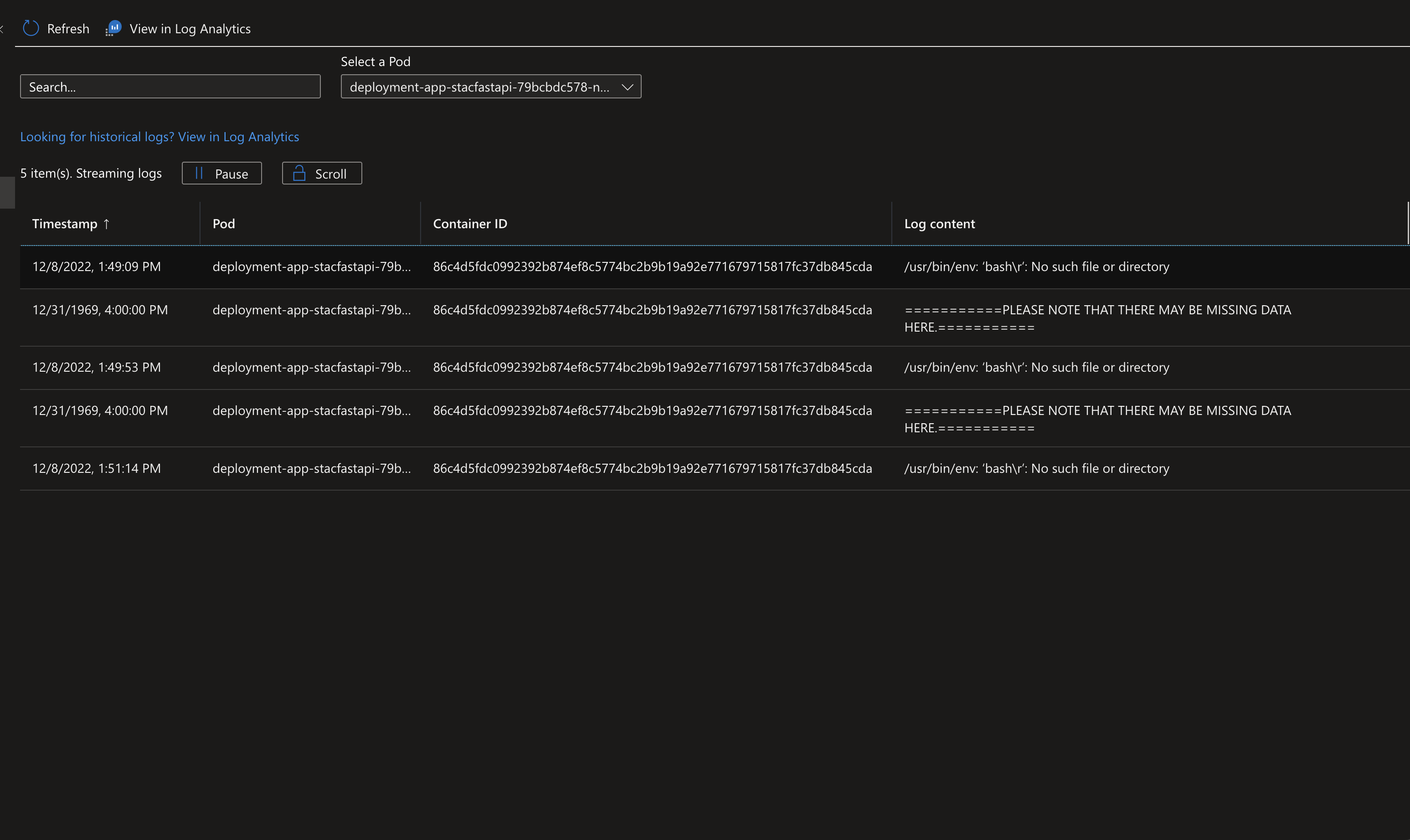Toggle Timestamp column sort order
The height and width of the screenshot is (840, 1410).
[x=71, y=224]
